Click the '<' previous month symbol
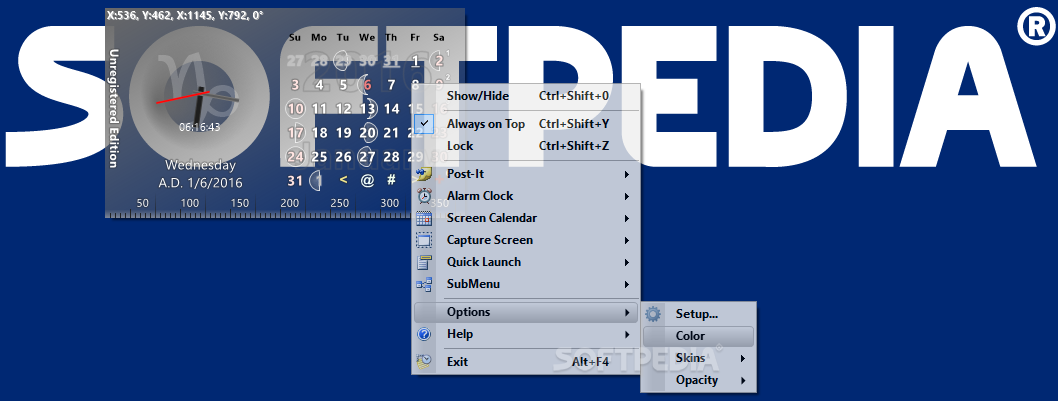The width and height of the screenshot is (1058, 401). 343,180
